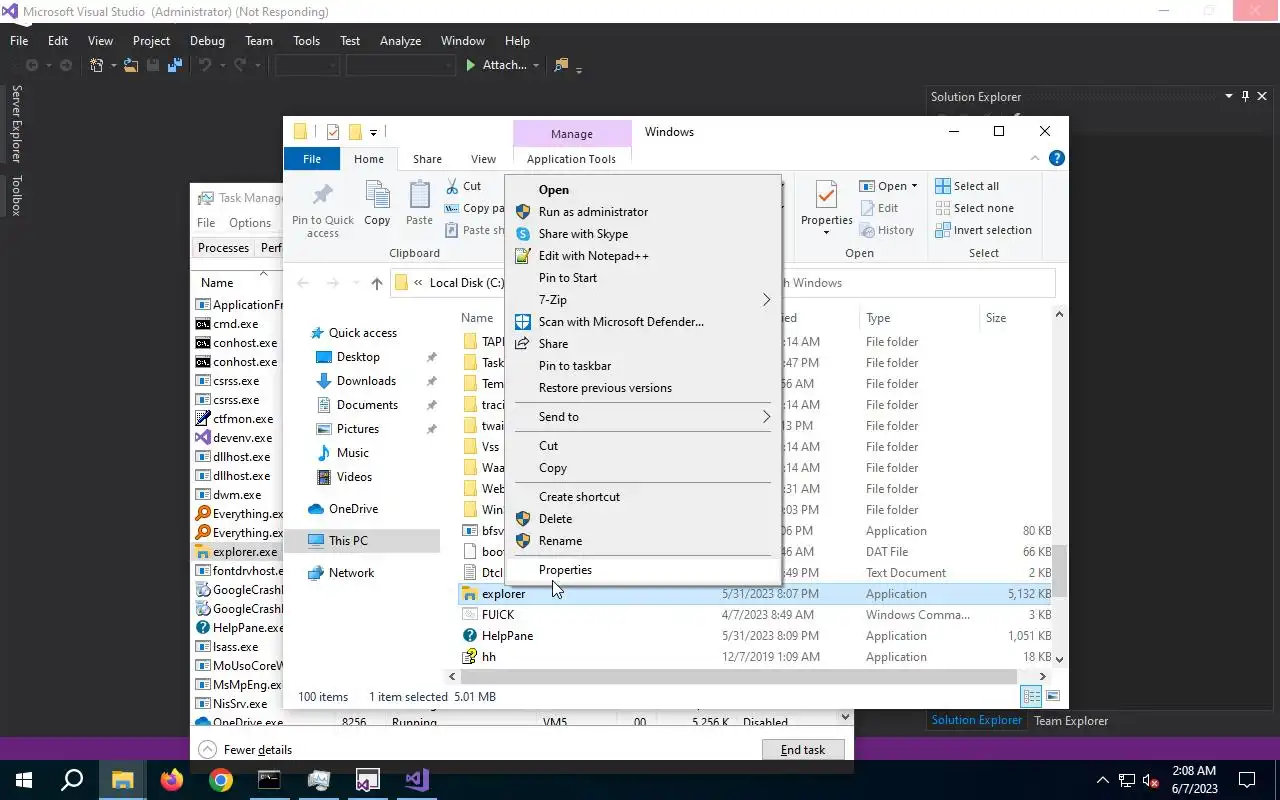Pin the Solution Explorer panel
Image resolution: width=1280 pixels, height=800 pixels.
pyautogui.click(x=1245, y=96)
